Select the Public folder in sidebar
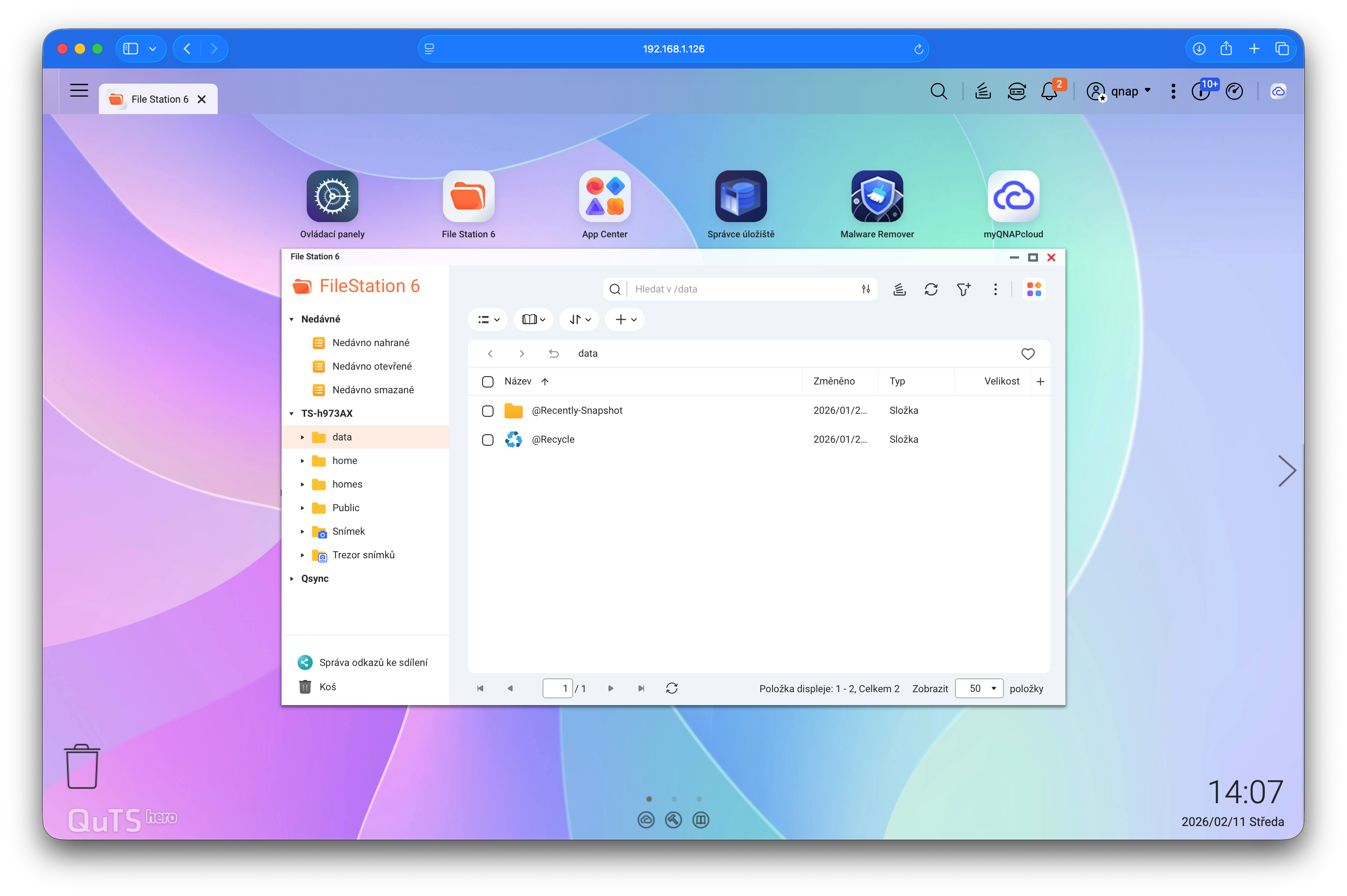 point(346,508)
